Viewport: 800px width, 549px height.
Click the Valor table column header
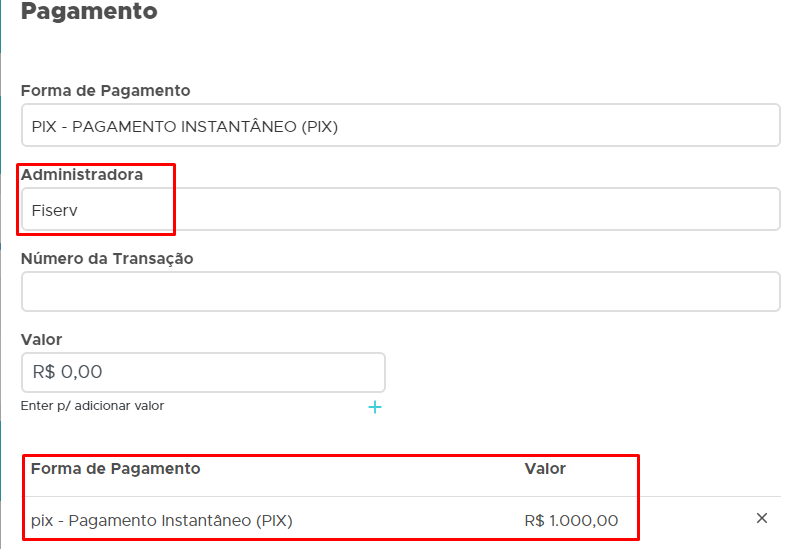[545, 468]
